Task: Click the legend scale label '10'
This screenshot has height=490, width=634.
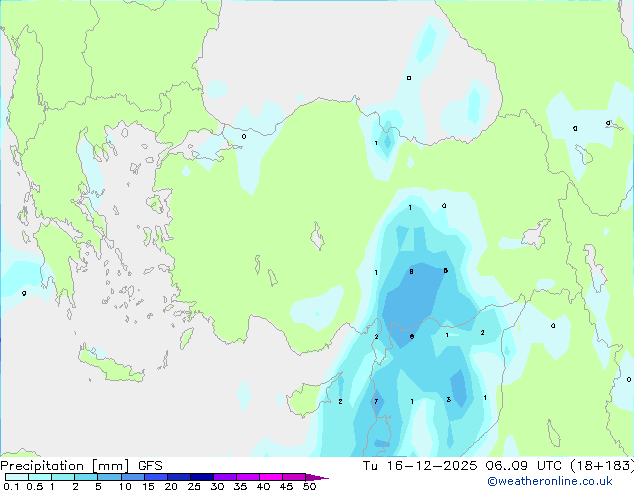Action: [x=125, y=486]
